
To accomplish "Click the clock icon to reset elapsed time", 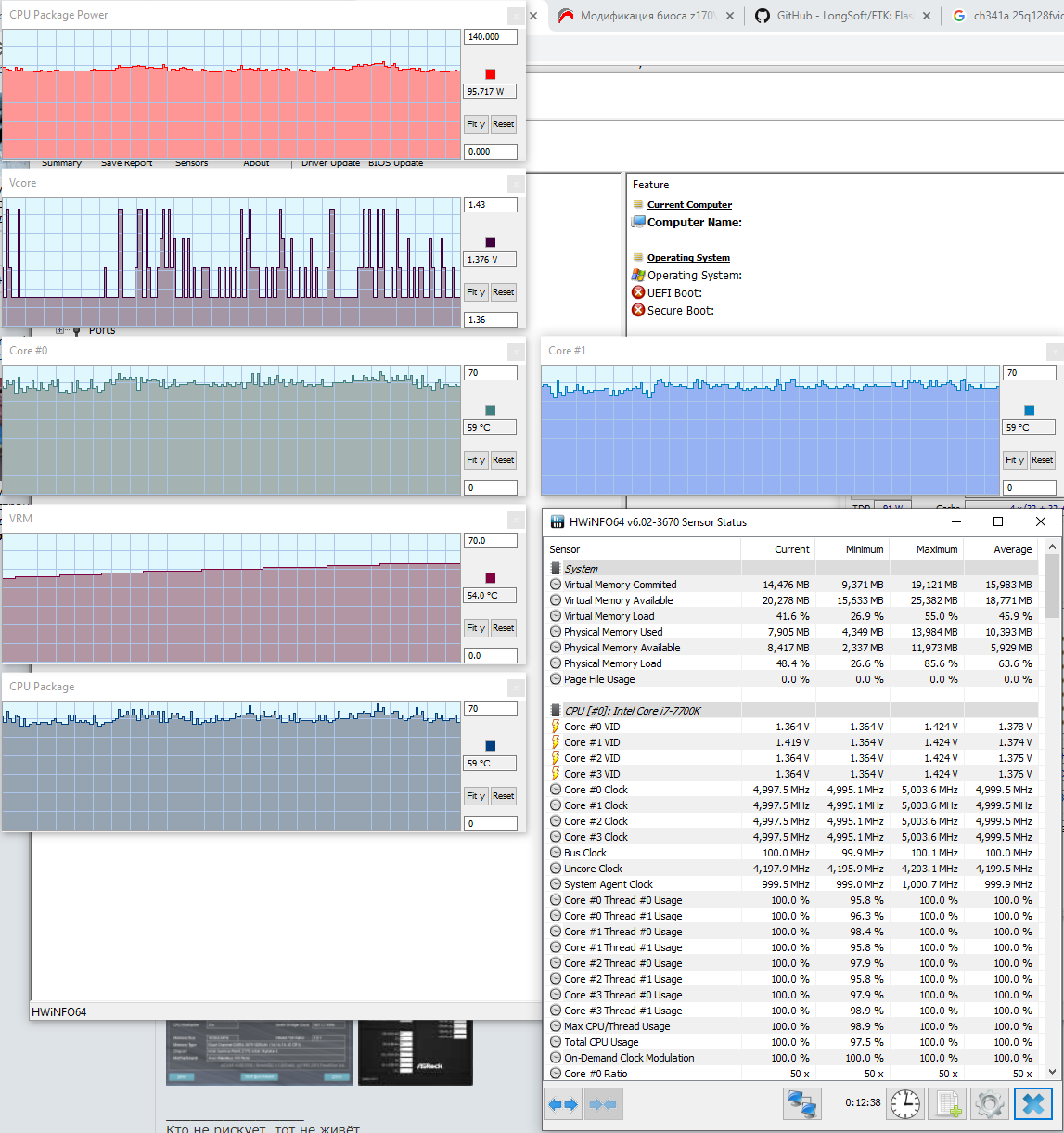I will [905, 1104].
